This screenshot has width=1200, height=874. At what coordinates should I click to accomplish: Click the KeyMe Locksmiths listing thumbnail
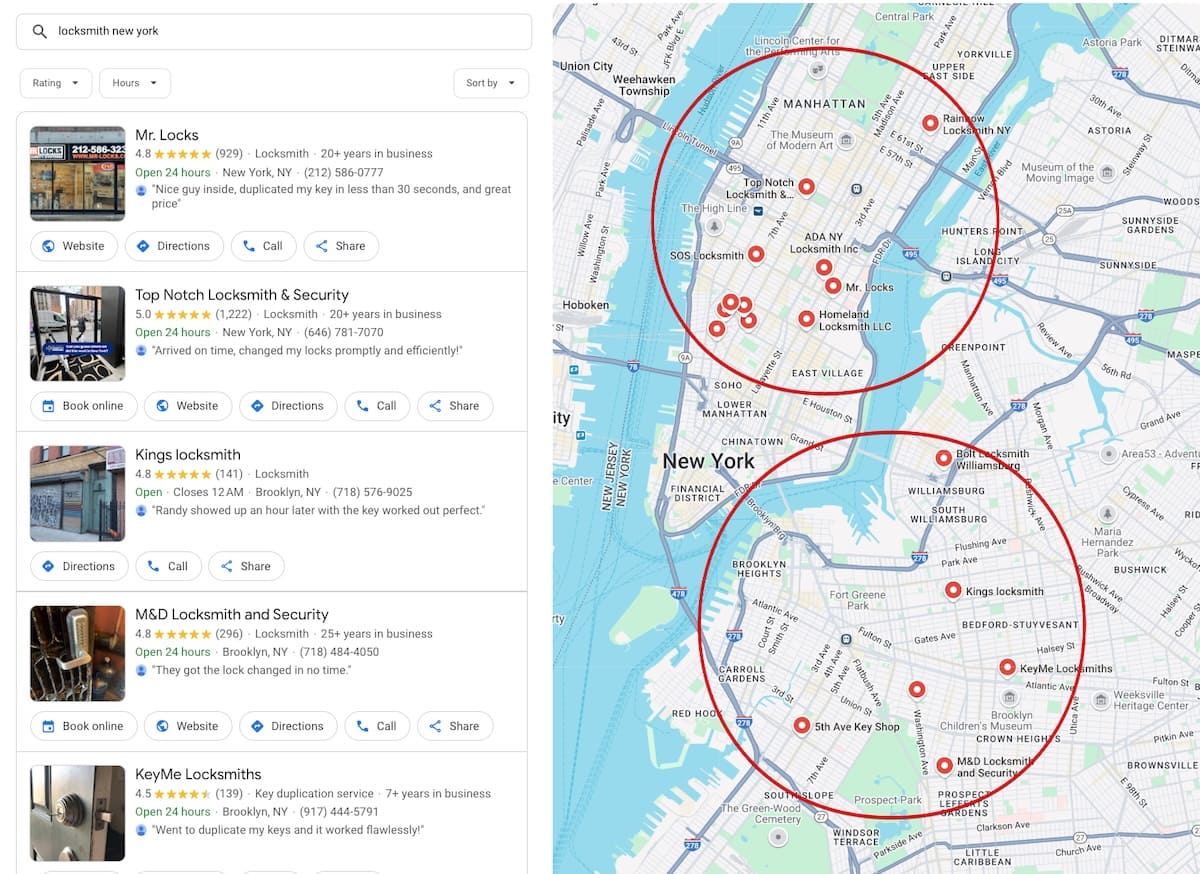click(77, 813)
